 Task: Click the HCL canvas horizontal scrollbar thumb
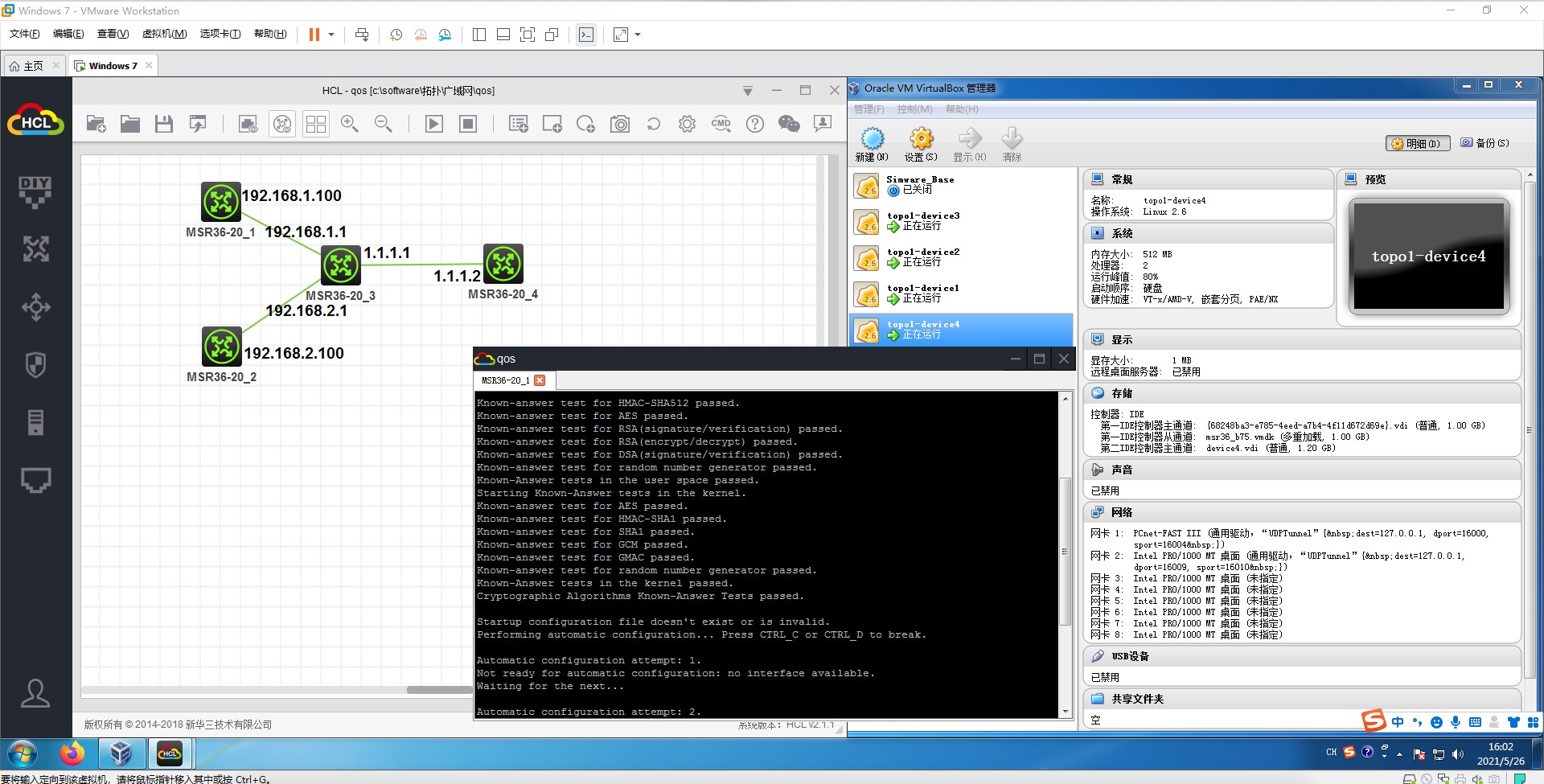(x=440, y=690)
